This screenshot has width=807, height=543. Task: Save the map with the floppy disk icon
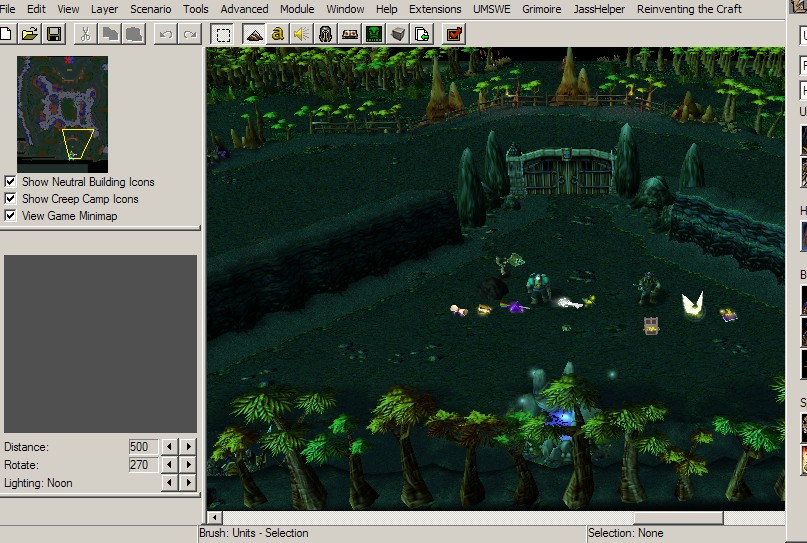pyautogui.click(x=54, y=34)
